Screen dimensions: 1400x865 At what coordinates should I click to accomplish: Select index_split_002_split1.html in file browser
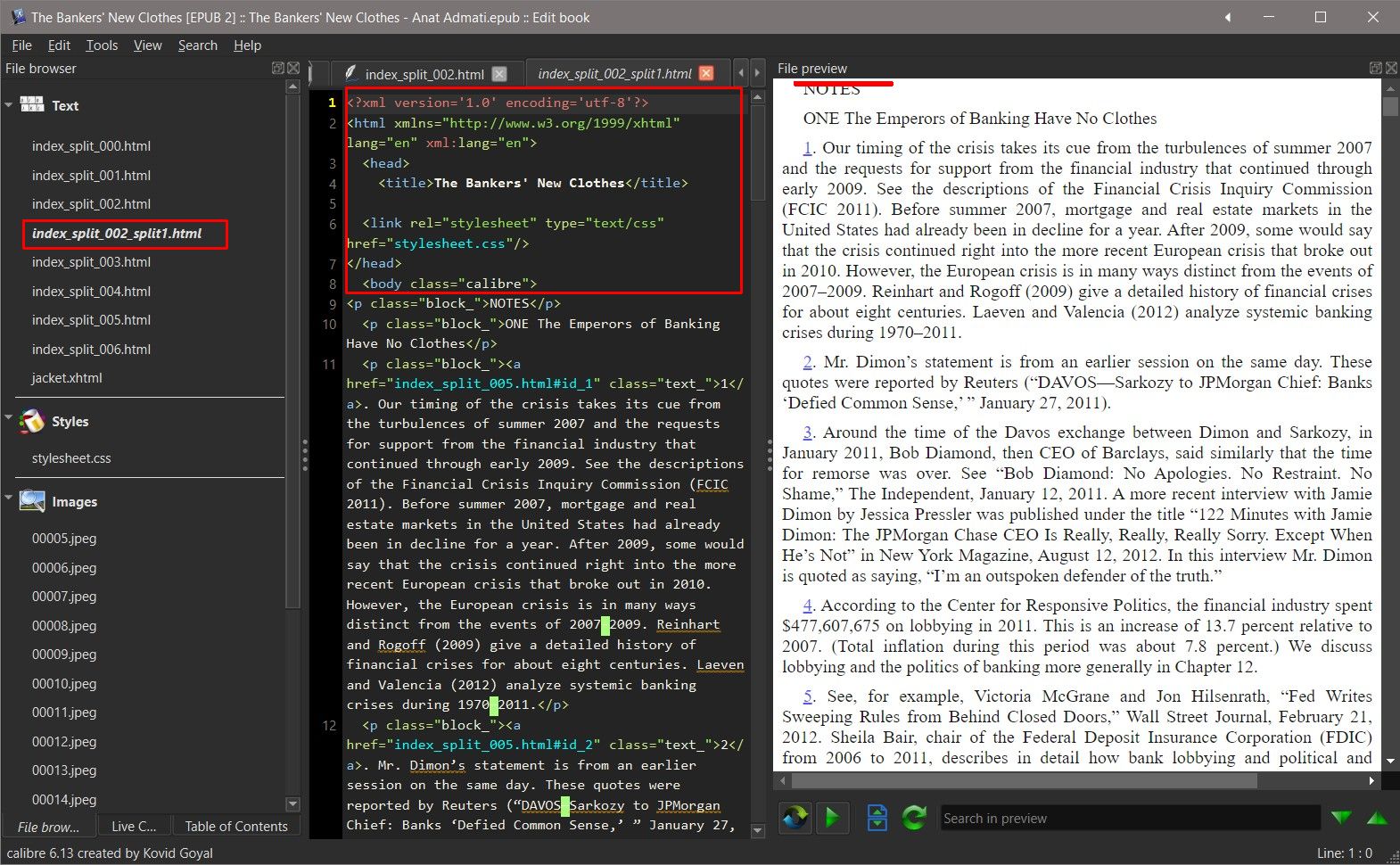[117, 234]
